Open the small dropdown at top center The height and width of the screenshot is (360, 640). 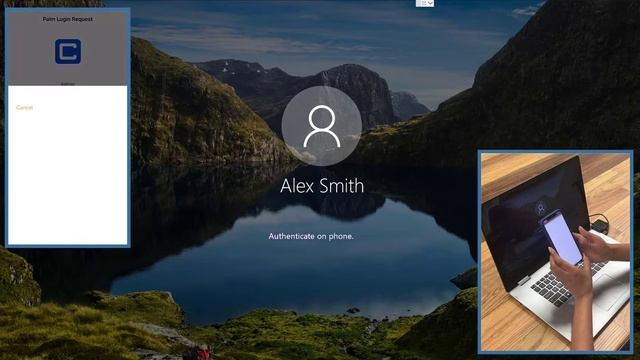coord(425,3)
